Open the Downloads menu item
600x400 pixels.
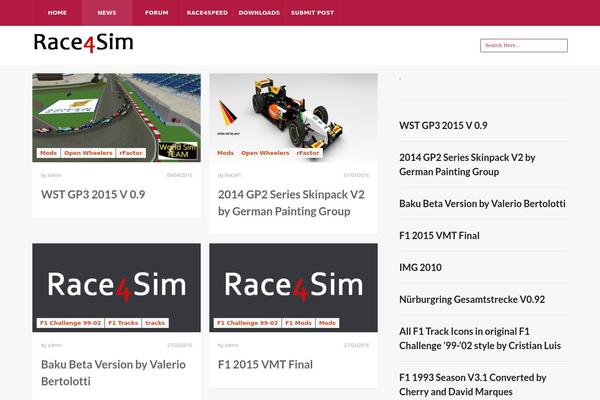pyautogui.click(x=259, y=13)
